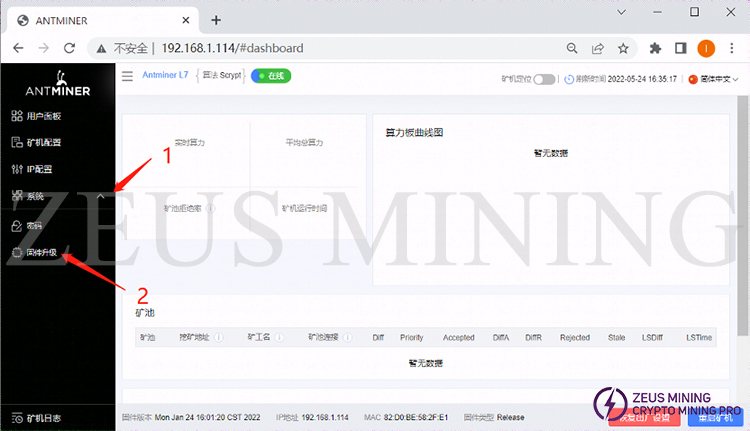The image size is (750, 431).
Task: Open 矿机日志 miner log page
Action: click(36, 418)
